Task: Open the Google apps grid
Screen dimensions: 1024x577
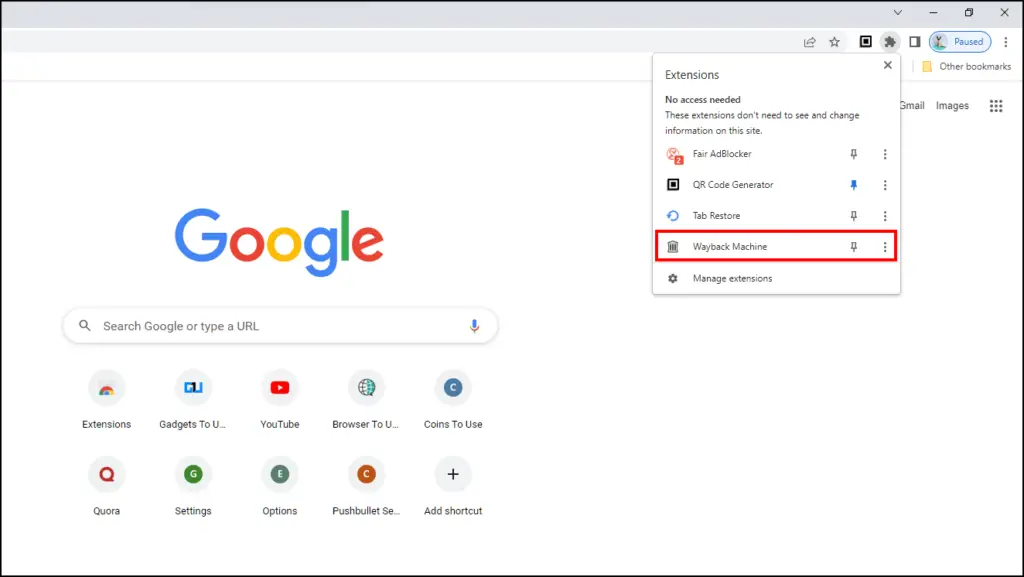Action: click(995, 106)
